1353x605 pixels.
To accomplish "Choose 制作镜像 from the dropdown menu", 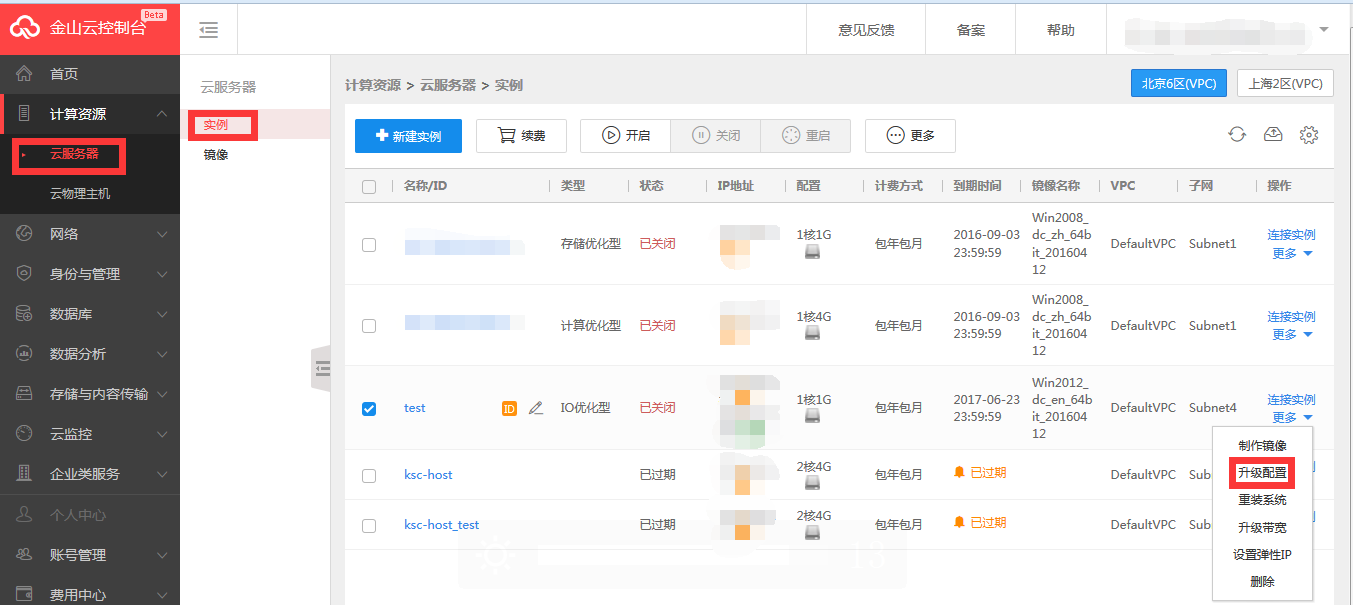I will (x=1262, y=446).
